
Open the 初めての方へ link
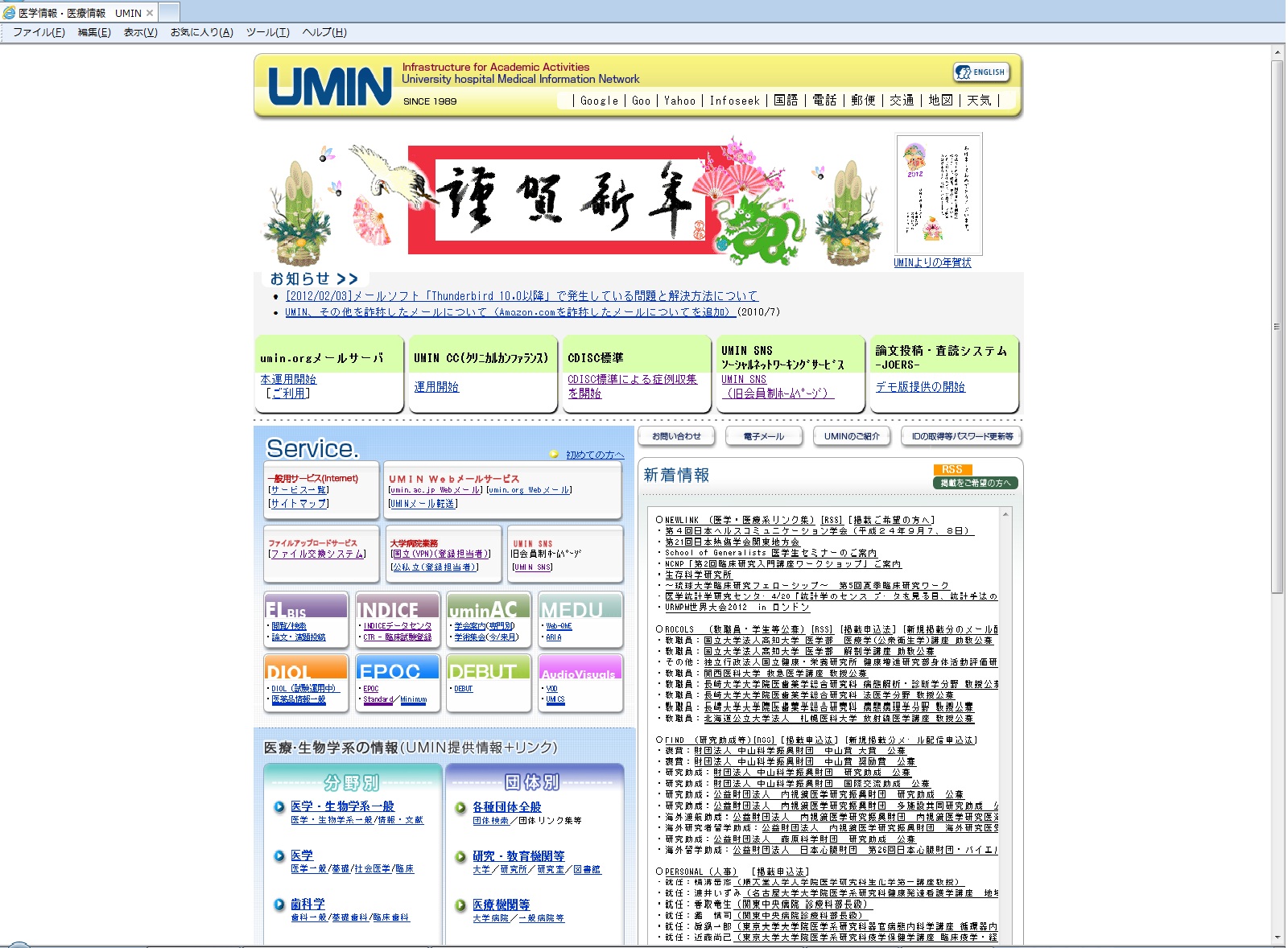[594, 455]
